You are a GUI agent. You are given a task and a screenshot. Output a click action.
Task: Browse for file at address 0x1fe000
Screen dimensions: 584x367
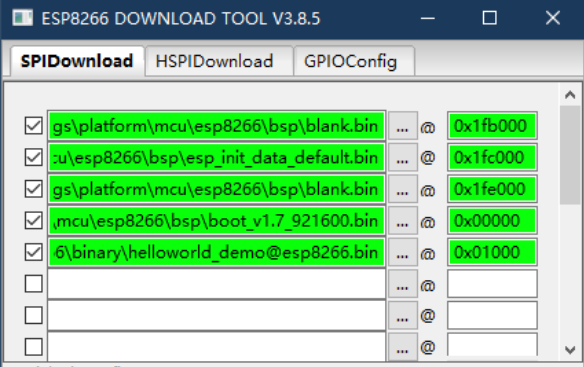pyautogui.click(x=403, y=189)
